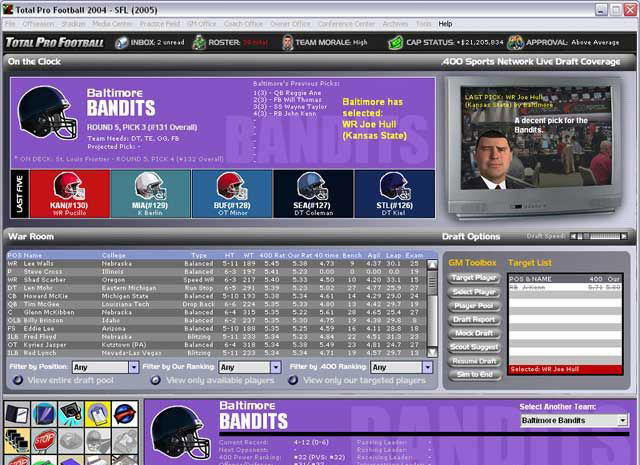Select View entire draft pool option
The height and width of the screenshot is (465, 640).
tap(17, 381)
